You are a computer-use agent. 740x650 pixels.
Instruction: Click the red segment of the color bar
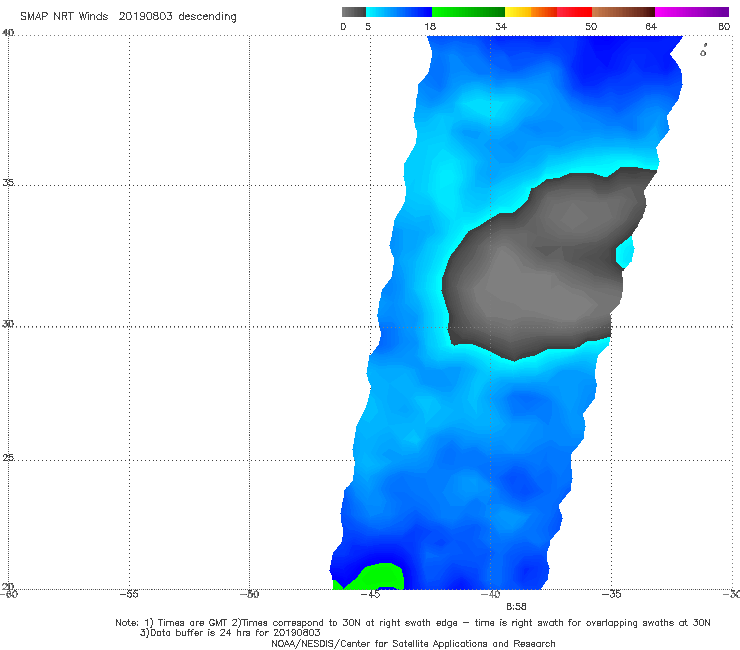tap(574, 12)
